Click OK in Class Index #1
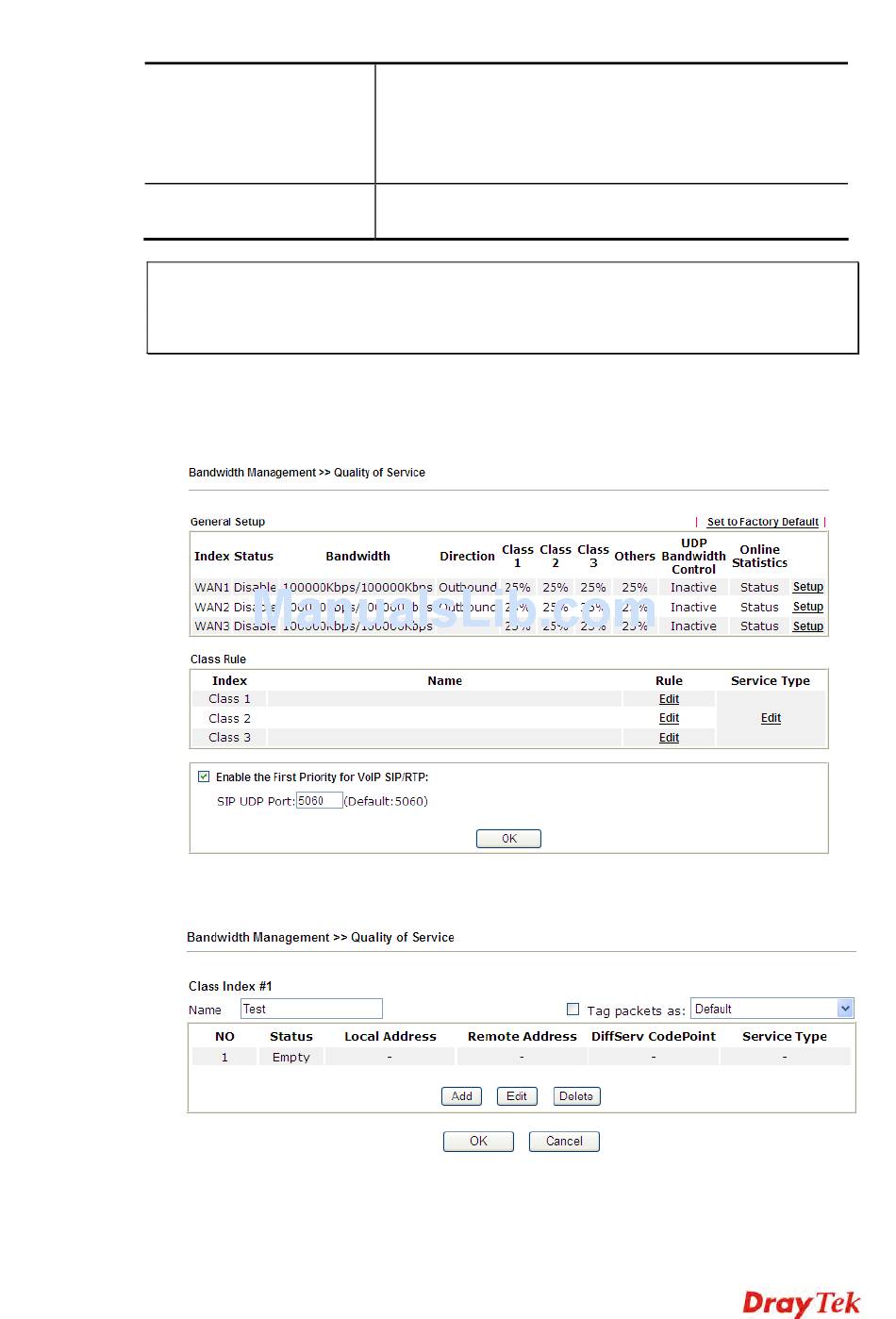Viewport: 896px width, 1319px height. click(478, 1142)
